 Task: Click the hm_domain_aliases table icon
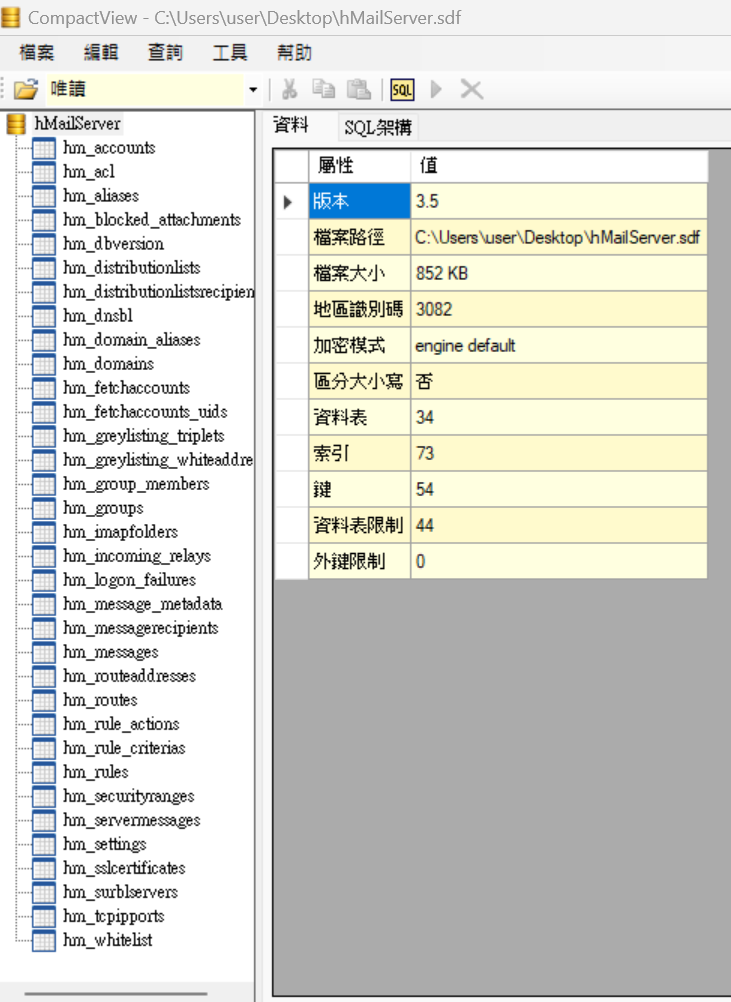point(43,340)
